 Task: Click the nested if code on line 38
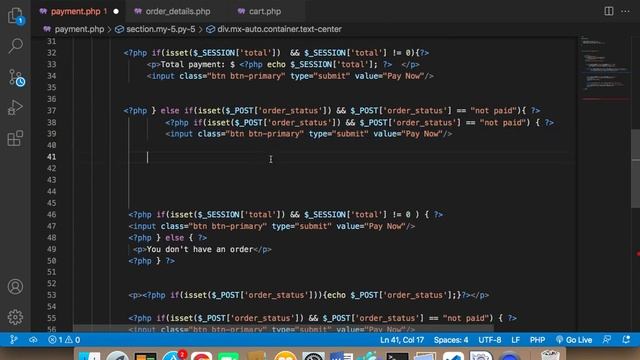click(x=359, y=122)
